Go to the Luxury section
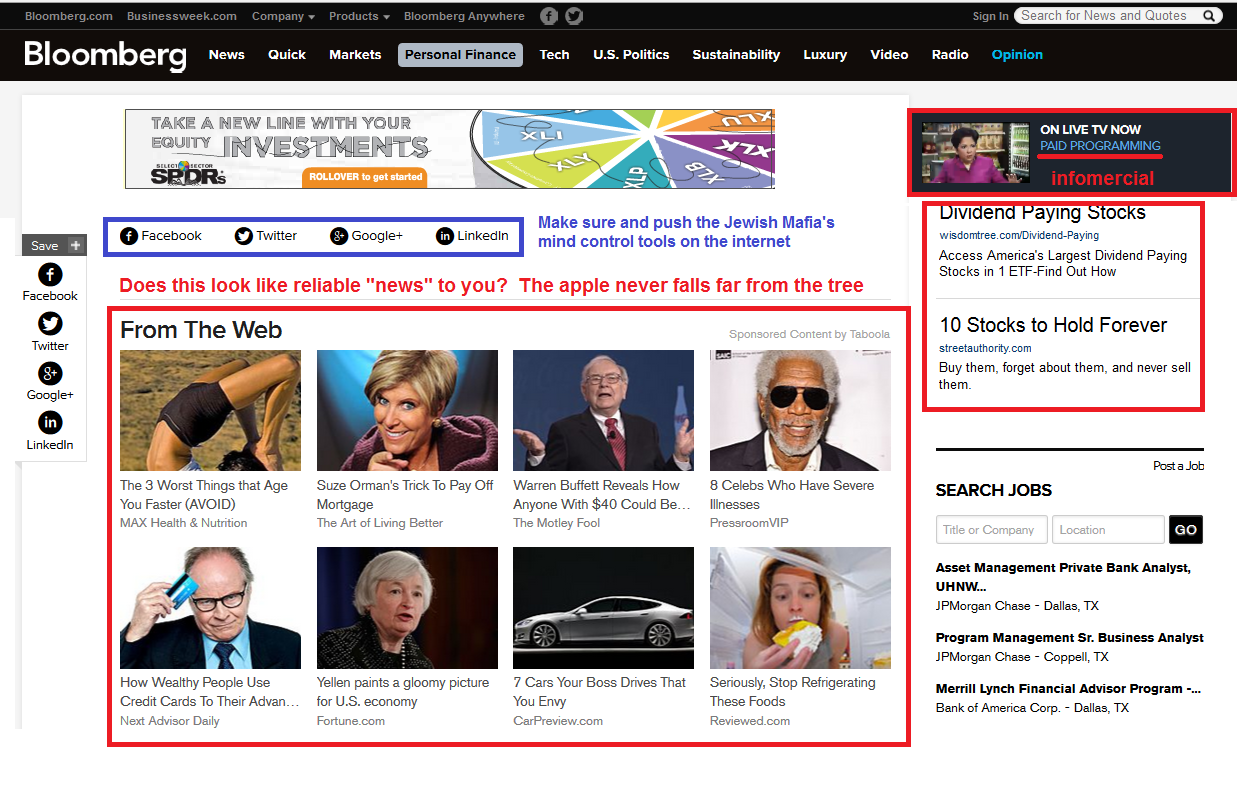 (x=825, y=55)
